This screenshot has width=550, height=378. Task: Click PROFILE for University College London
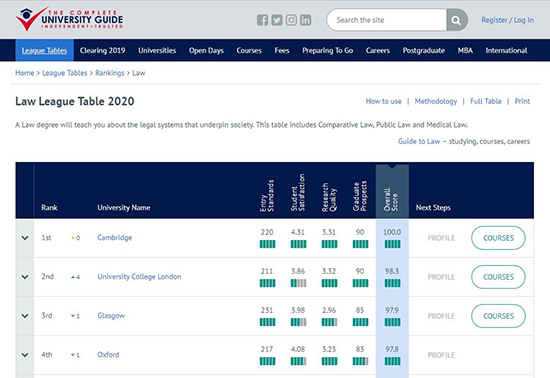pyautogui.click(x=441, y=277)
